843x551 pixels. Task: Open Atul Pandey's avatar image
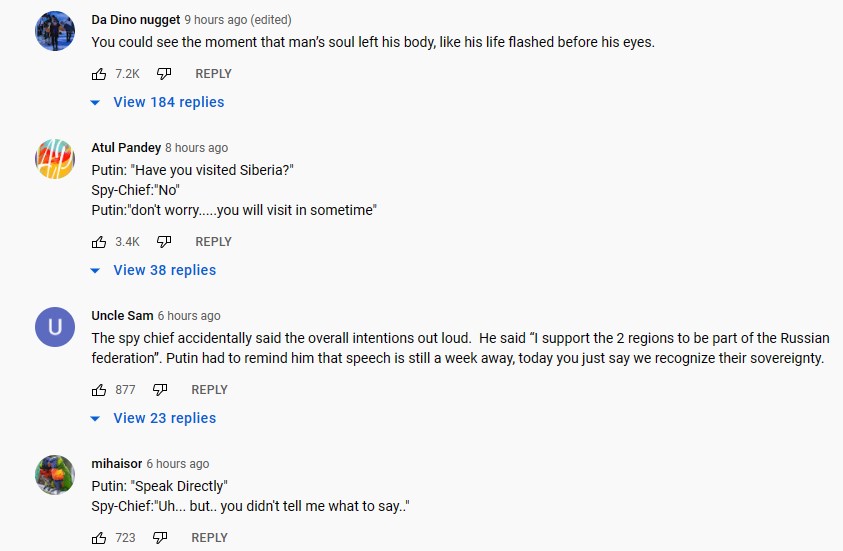55,159
